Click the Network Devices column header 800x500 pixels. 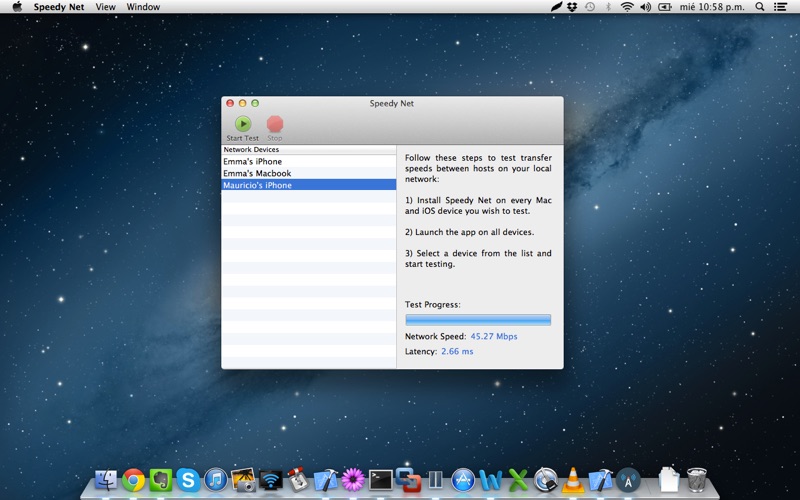pos(309,149)
